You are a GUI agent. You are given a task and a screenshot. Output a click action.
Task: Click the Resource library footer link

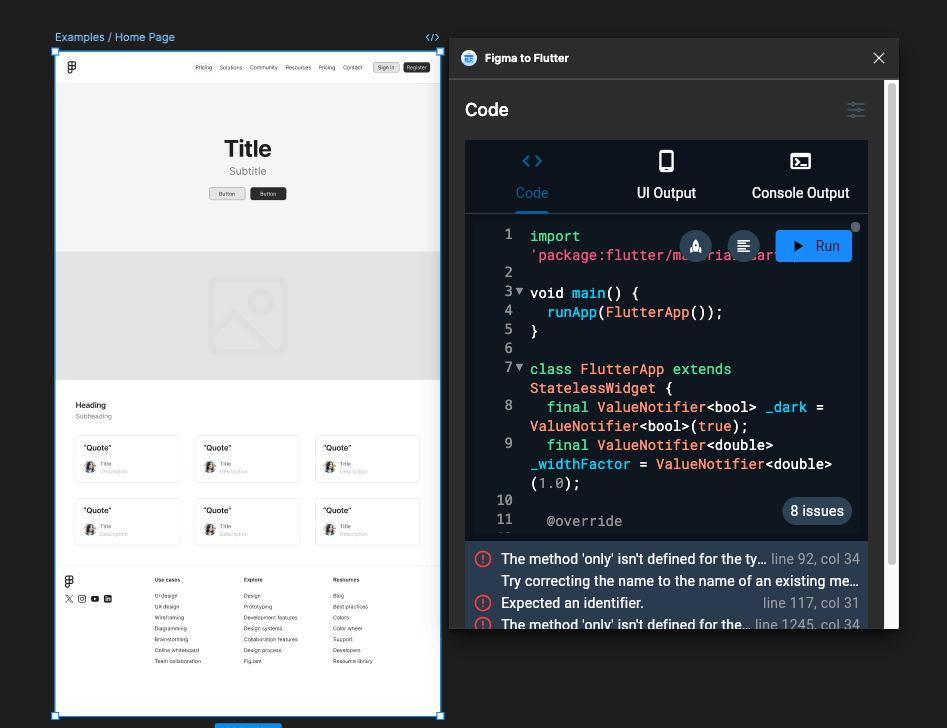pyautogui.click(x=353, y=661)
